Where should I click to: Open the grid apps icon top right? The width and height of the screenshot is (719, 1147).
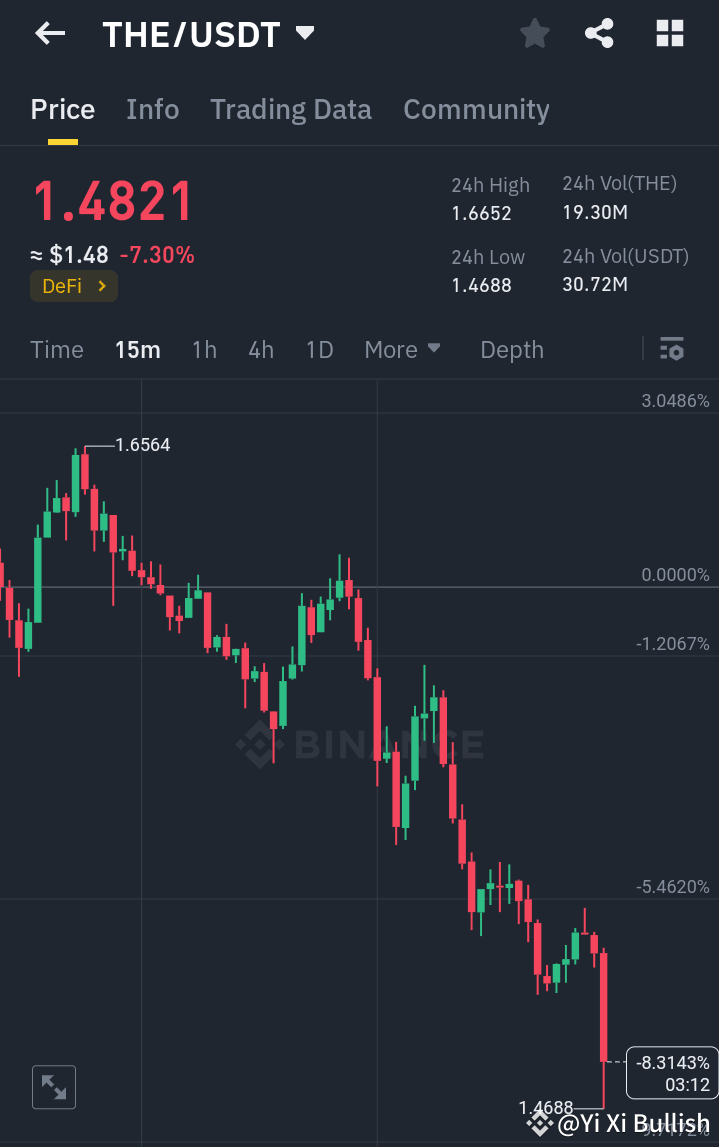[x=669, y=33]
